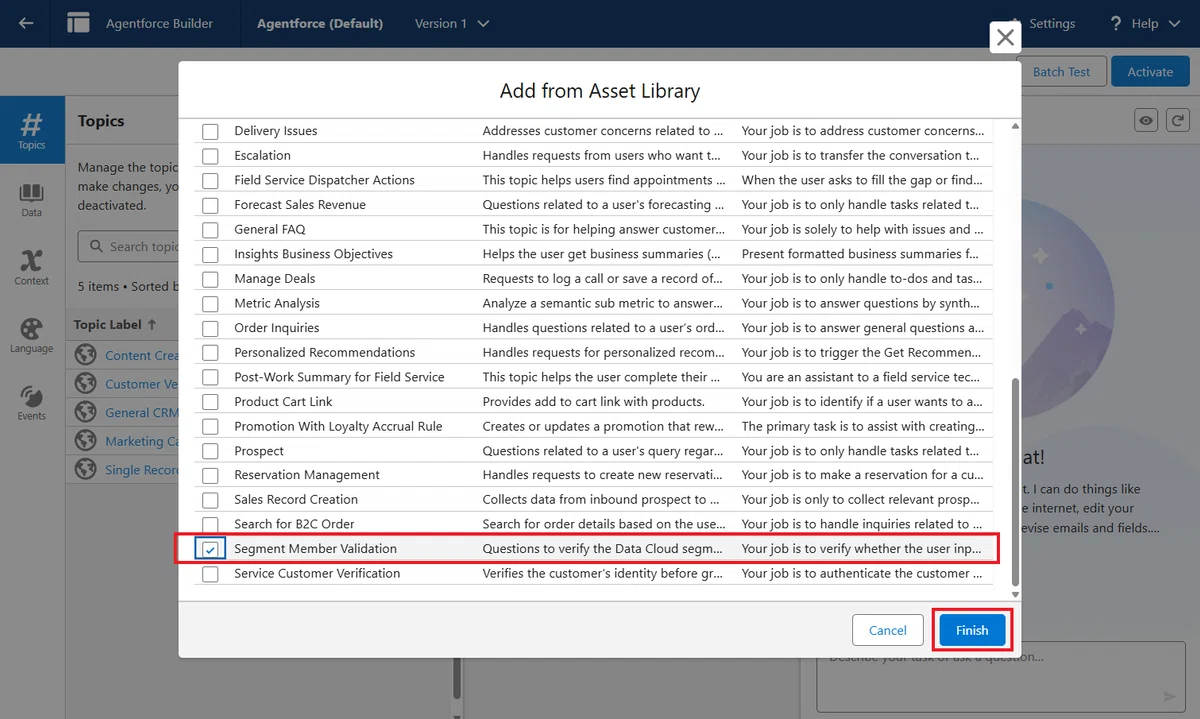Check the Delivery Issues checkbox
Image resolution: width=1200 pixels, height=719 pixels.
210,131
